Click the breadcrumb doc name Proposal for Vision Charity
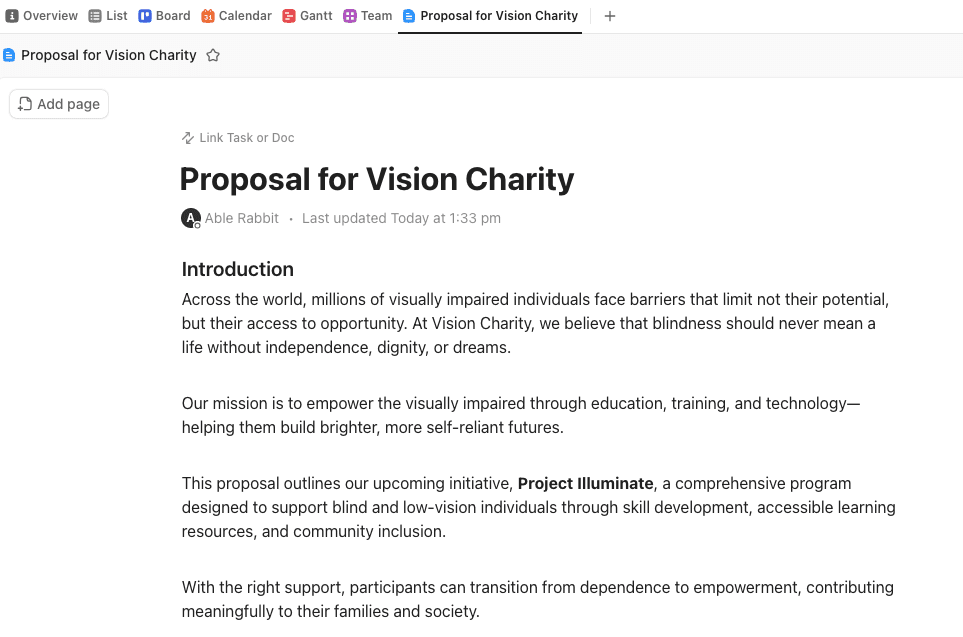963x637 pixels. click(108, 55)
